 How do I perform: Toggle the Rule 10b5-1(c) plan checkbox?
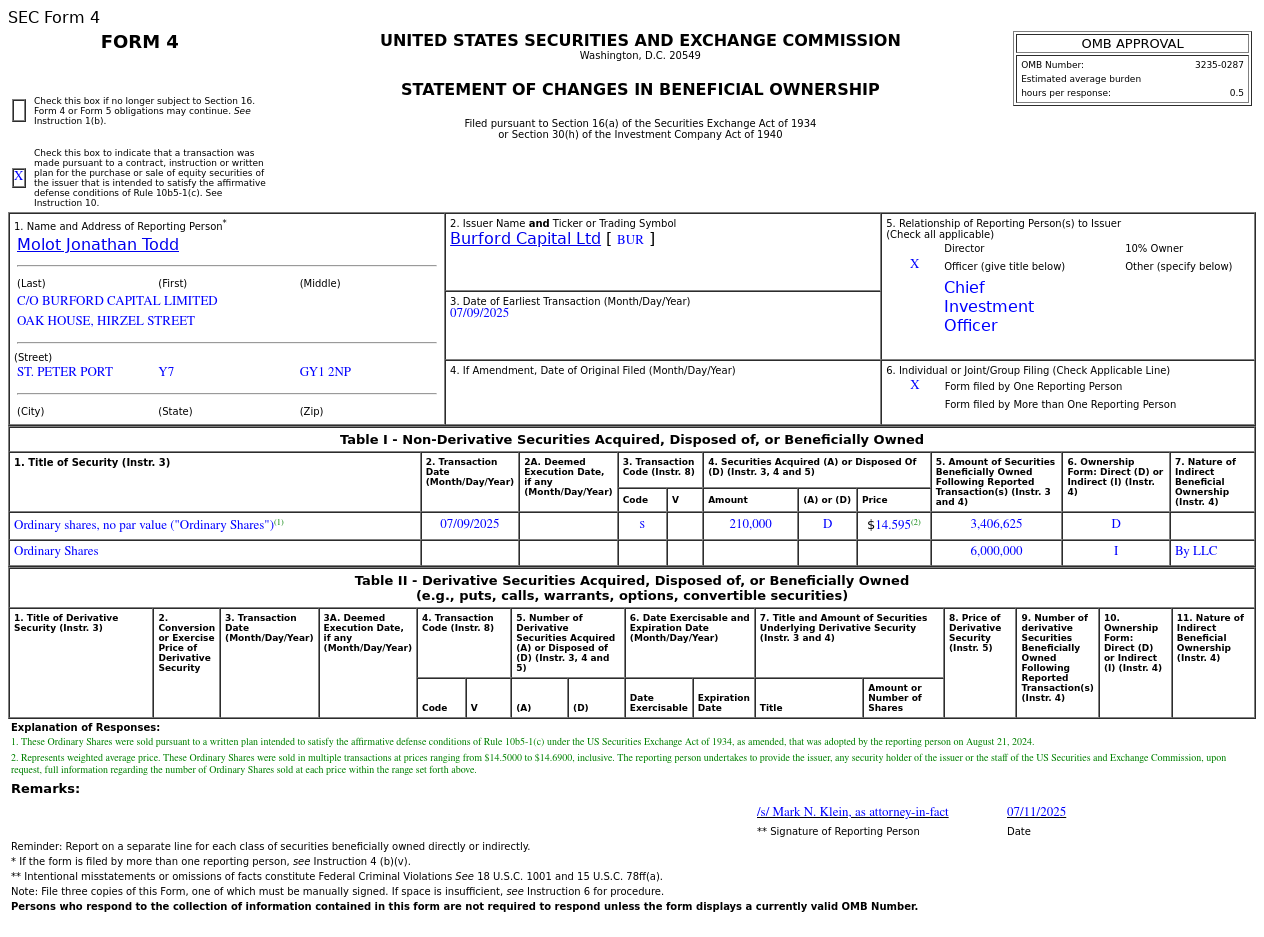(x=19, y=178)
